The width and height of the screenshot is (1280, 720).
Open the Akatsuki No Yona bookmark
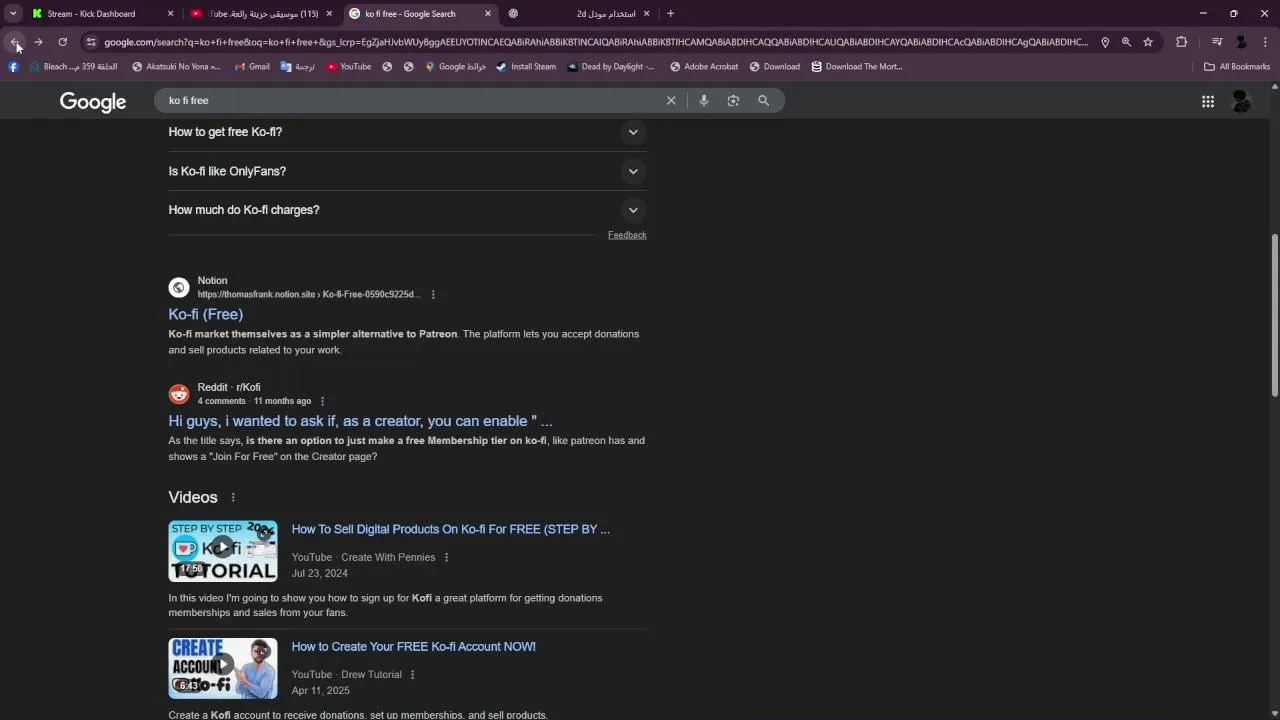176,67
